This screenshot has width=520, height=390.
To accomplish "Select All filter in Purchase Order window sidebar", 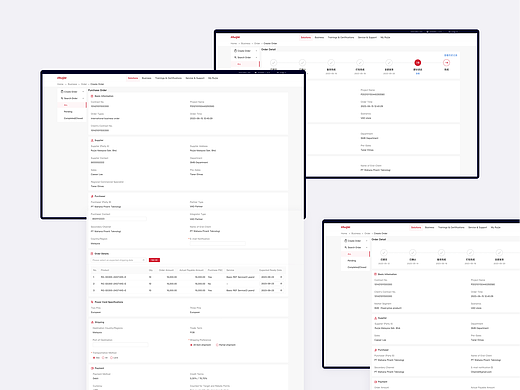I will tap(72, 105).
